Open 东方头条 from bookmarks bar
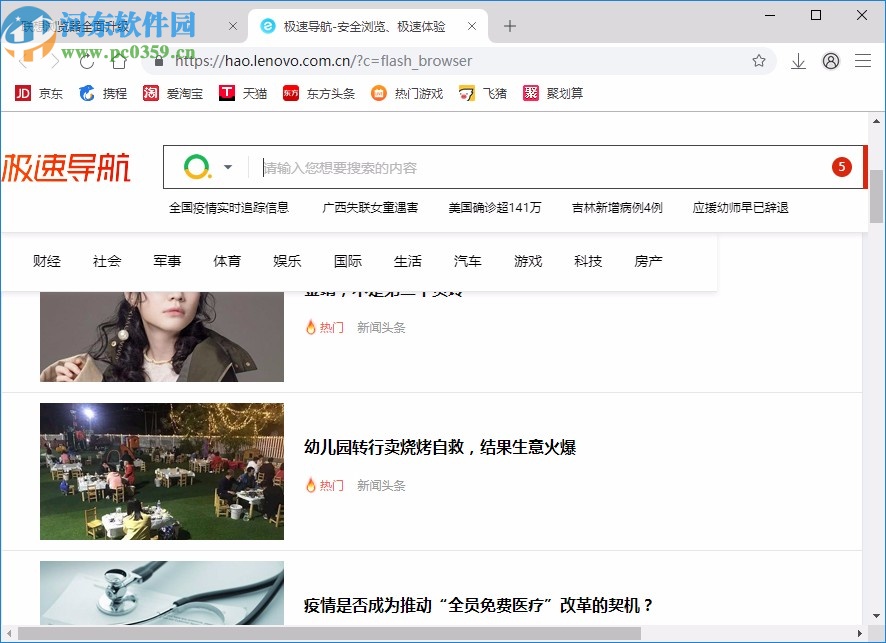886x643 pixels. point(315,93)
